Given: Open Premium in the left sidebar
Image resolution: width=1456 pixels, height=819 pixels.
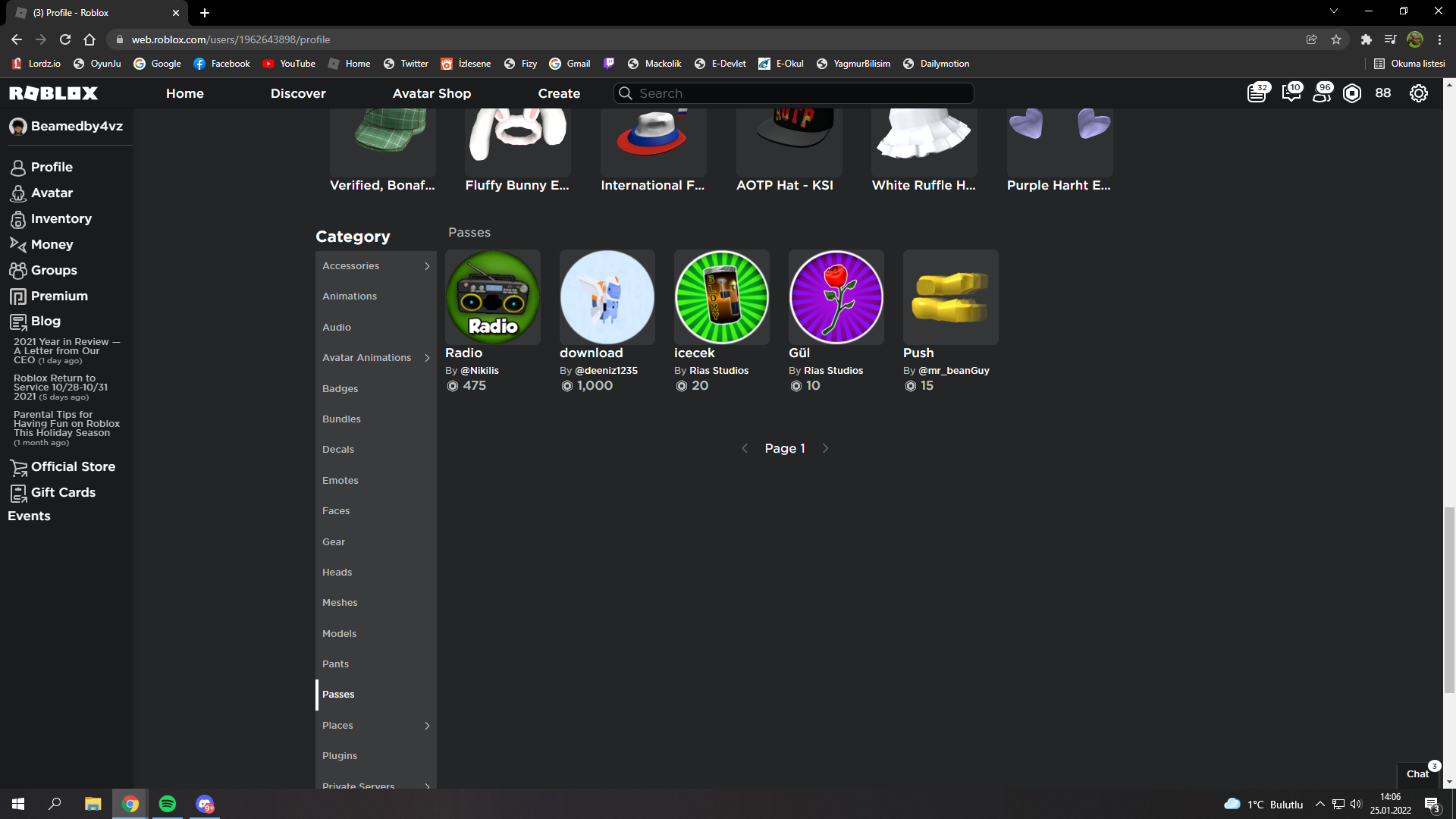Looking at the screenshot, I should pos(59,296).
